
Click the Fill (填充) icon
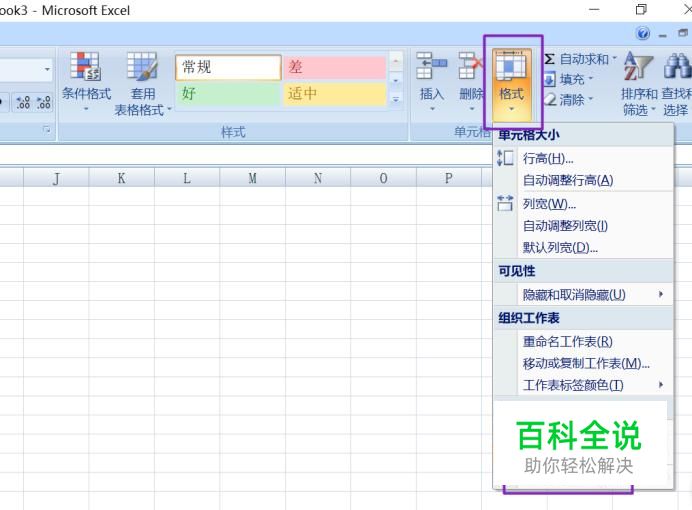(x=550, y=79)
